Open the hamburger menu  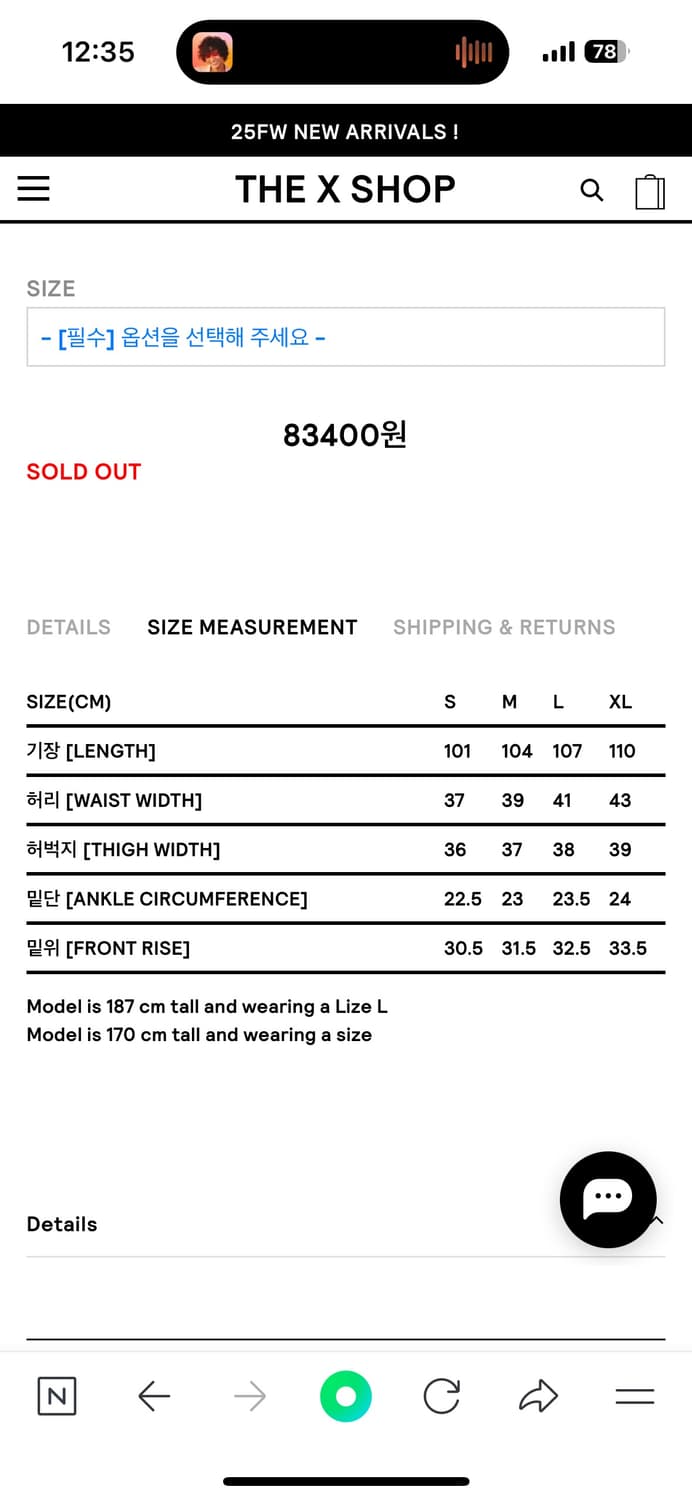tap(33, 189)
